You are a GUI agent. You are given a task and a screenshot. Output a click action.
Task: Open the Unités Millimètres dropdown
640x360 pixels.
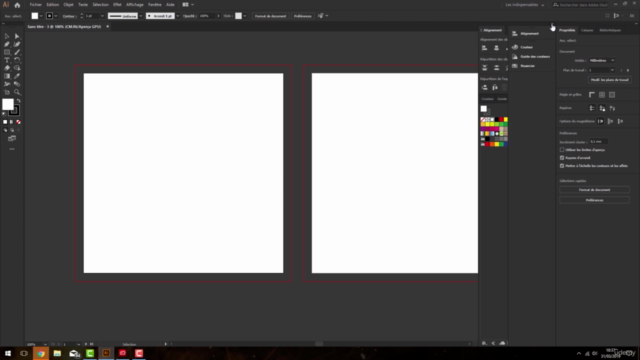(x=602, y=60)
